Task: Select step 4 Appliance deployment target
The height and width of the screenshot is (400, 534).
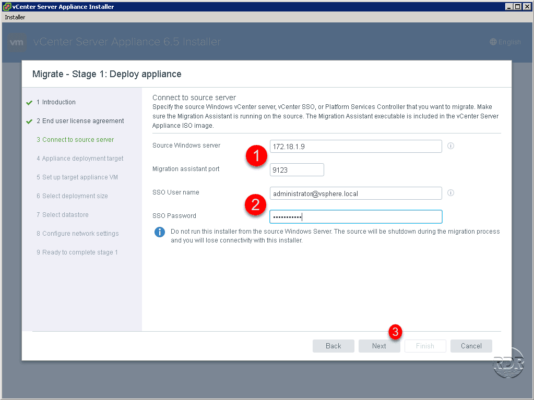Action: tap(80, 158)
